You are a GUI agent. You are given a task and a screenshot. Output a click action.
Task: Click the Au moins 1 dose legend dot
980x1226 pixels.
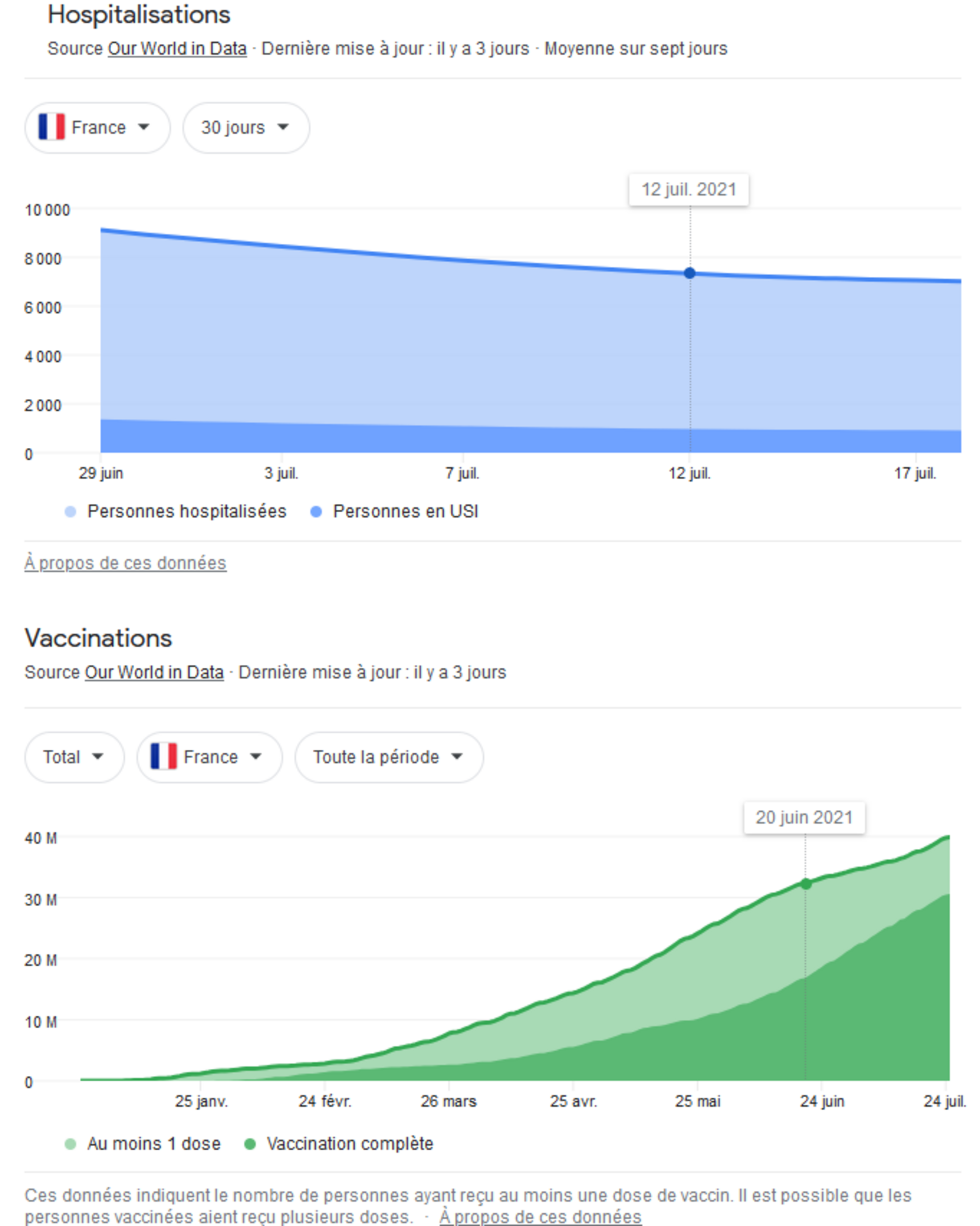pyautogui.click(x=70, y=1144)
